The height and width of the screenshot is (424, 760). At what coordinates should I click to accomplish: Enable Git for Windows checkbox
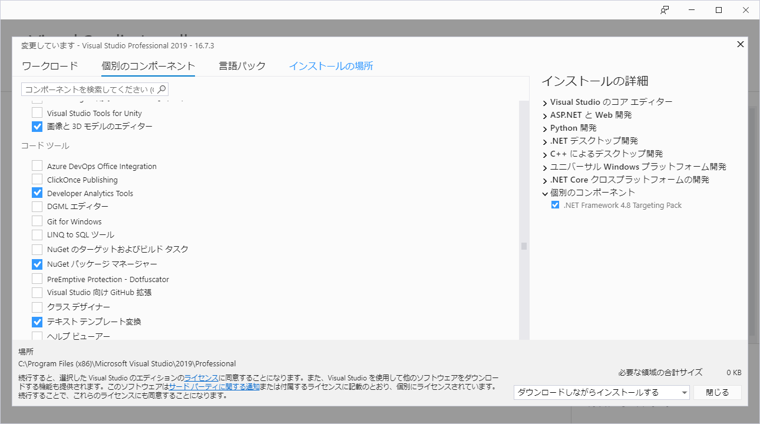pos(37,221)
